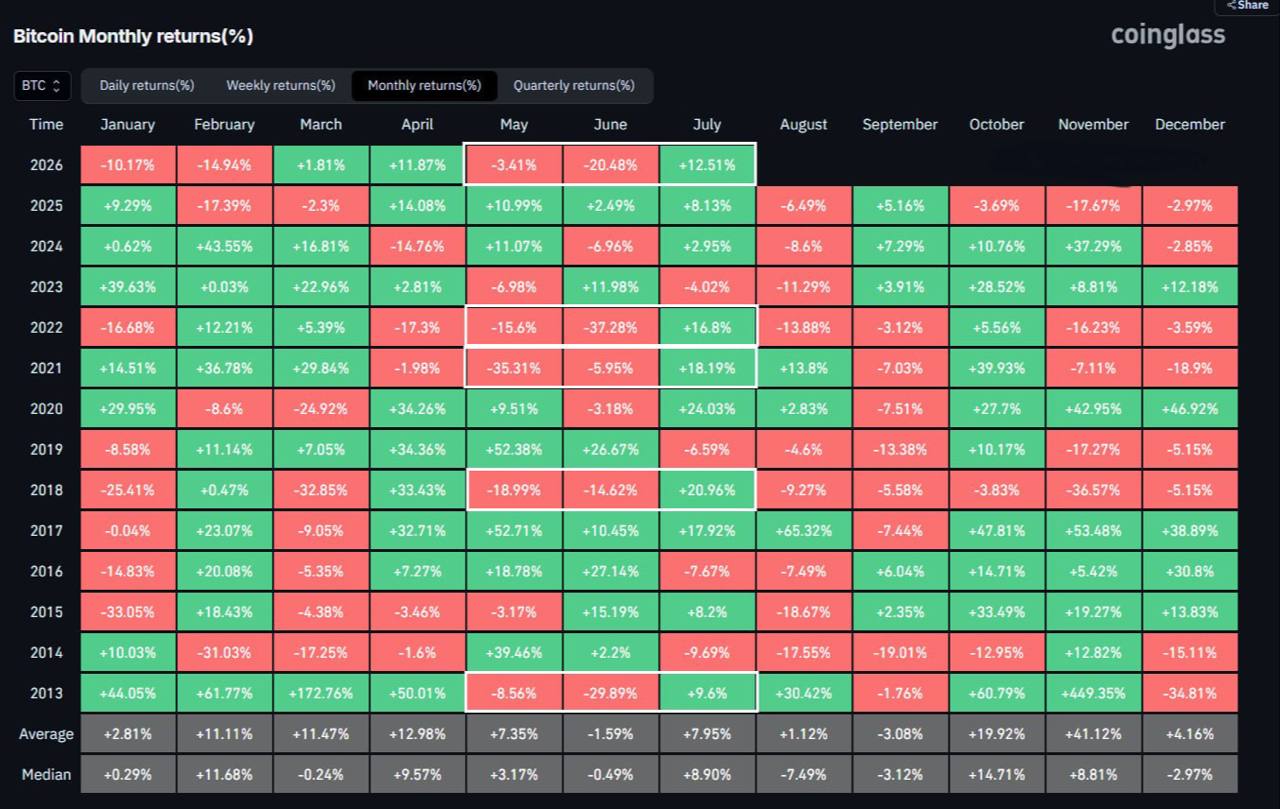Viewport: 1280px width, 809px height.
Task: Open the BTC coin selector dropdown
Action: point(42,86)
